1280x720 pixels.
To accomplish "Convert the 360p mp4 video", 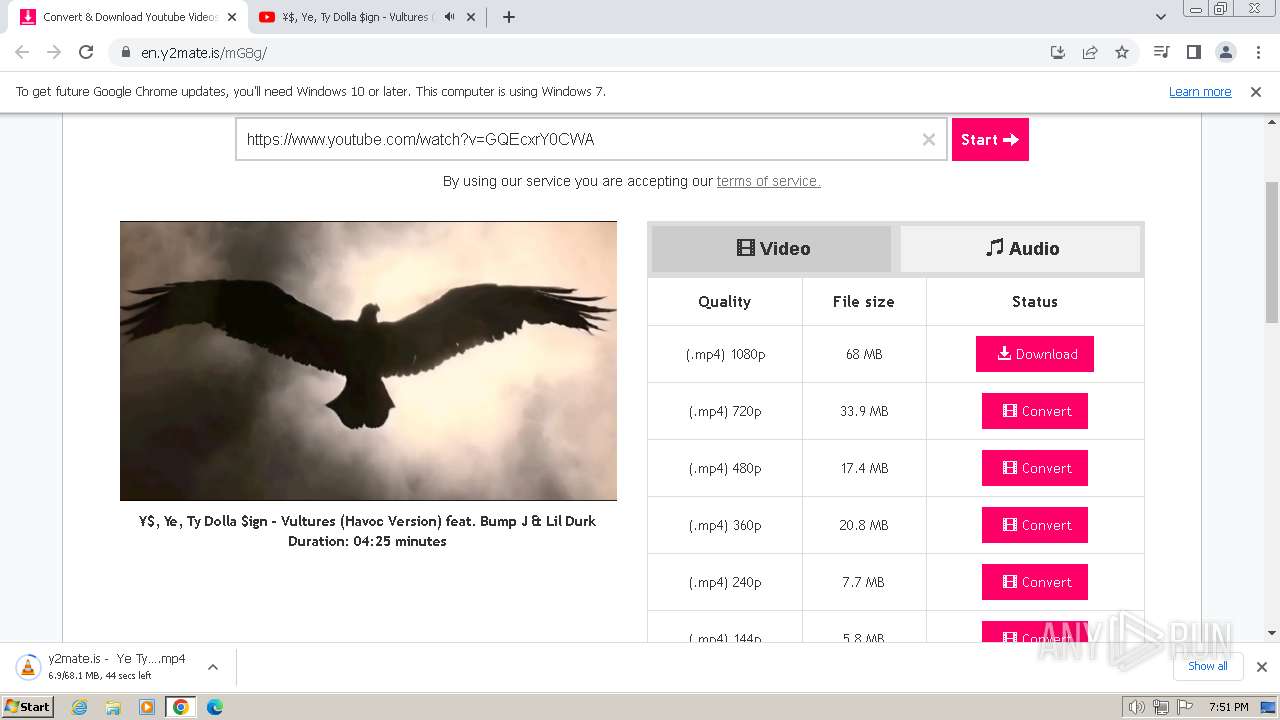I will click(1035, 525).
